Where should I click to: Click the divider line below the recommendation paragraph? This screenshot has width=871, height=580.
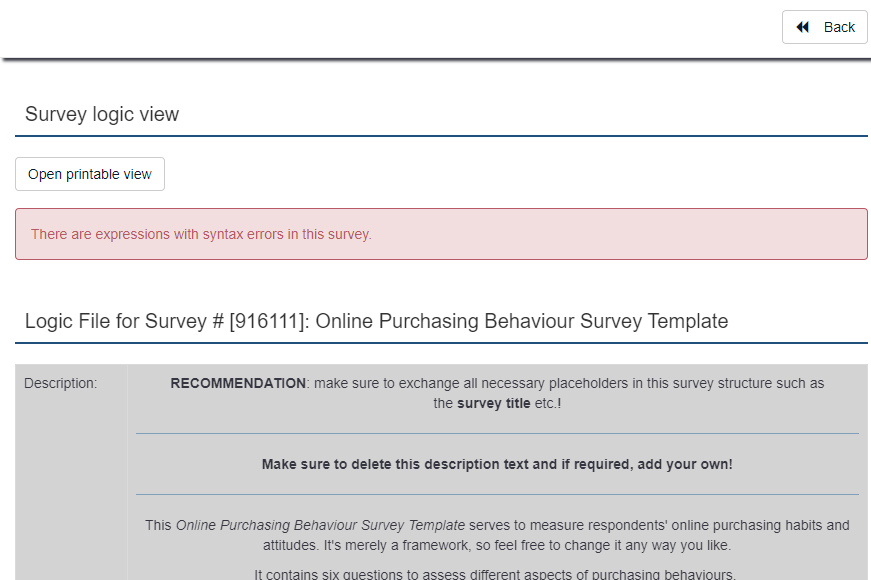point(497,433)
